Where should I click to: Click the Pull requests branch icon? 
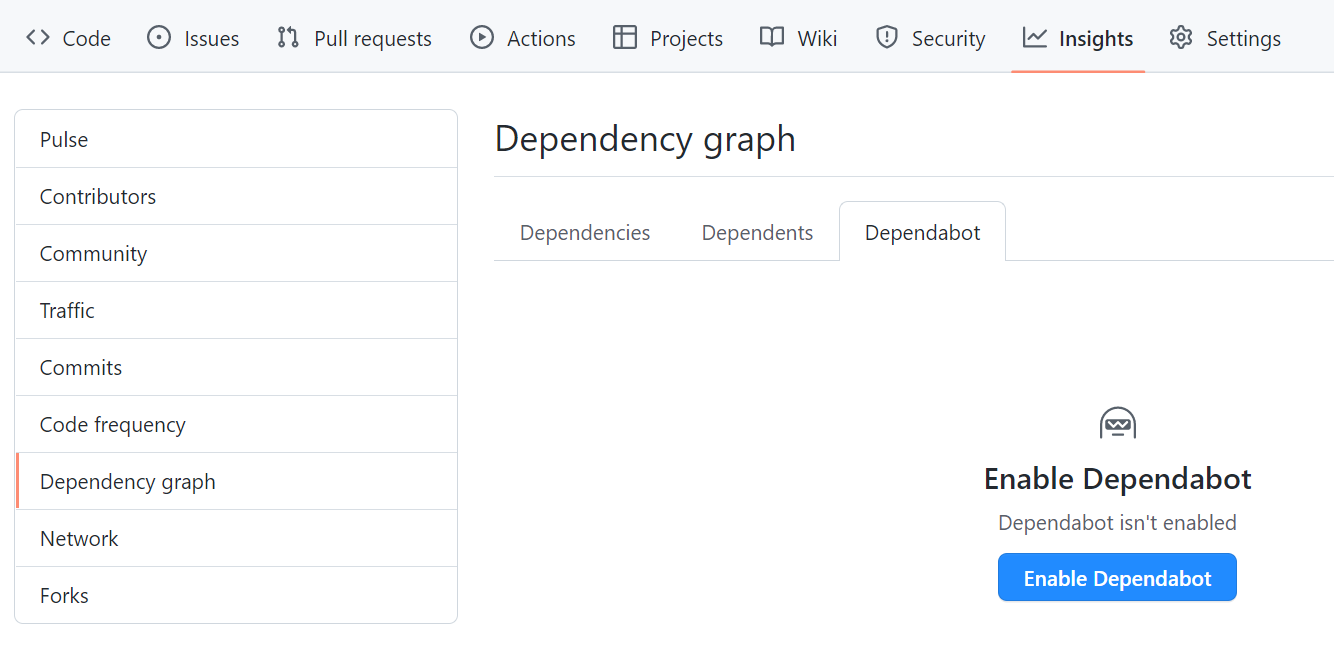288,38
